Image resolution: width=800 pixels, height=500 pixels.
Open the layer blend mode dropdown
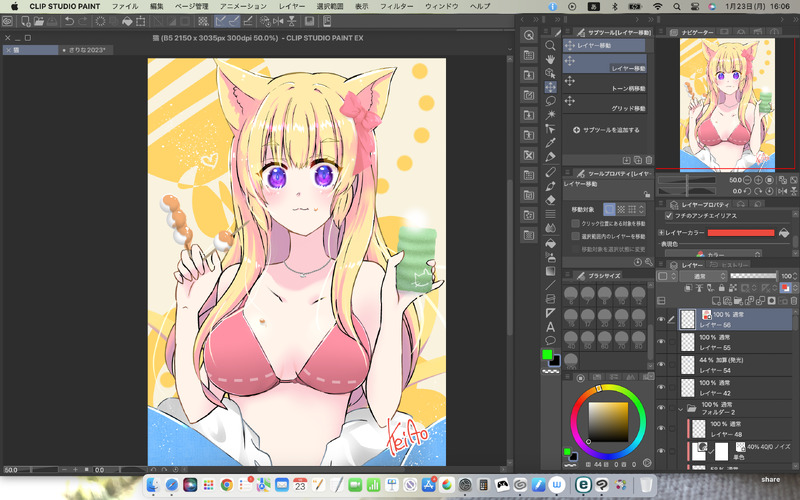(703, 276)
